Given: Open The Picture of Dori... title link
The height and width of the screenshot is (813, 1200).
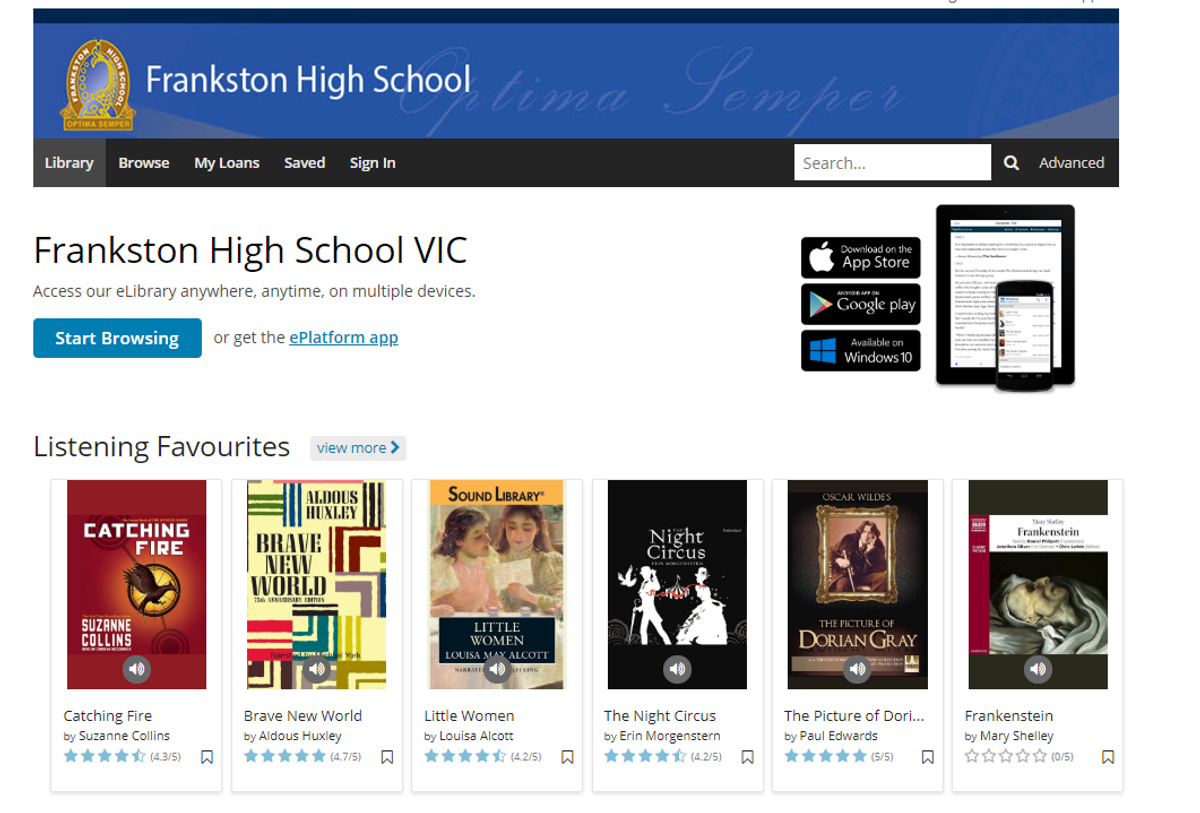Looking at the screenshot, I should (854, 716).
